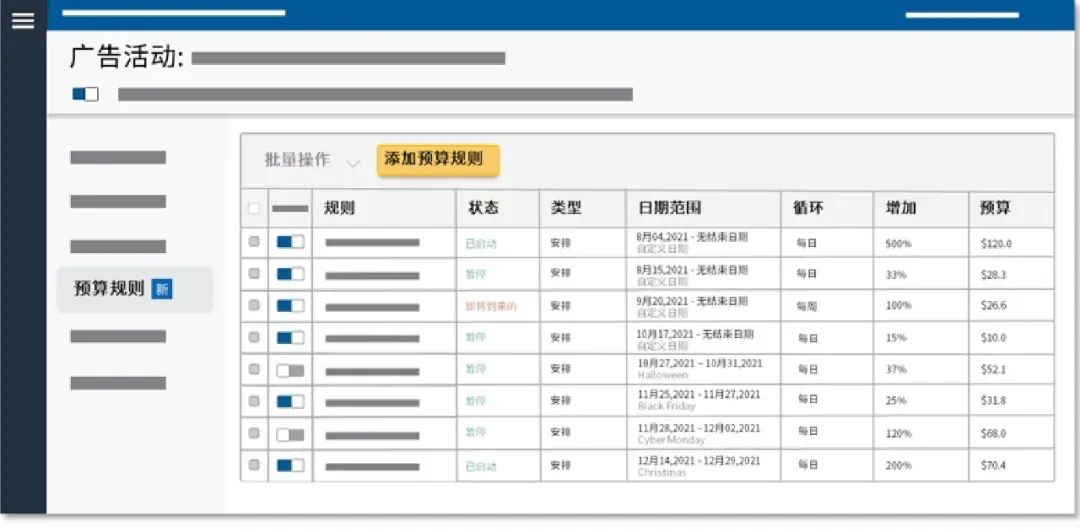Select the checkbox for the 500% increase row

click(254, 241)
